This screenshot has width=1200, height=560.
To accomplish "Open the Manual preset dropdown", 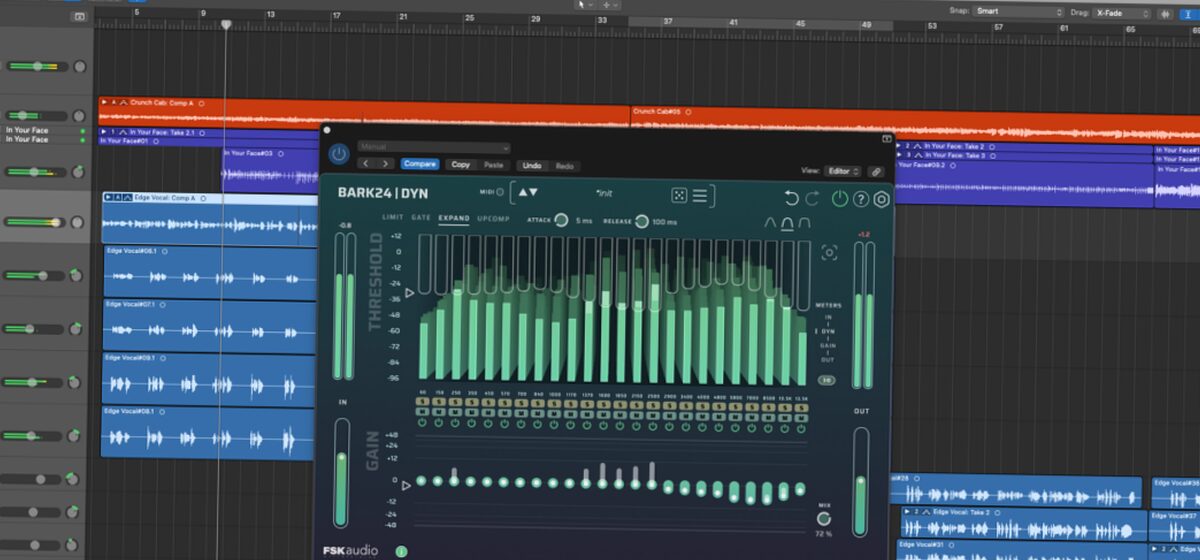I will (x=432, y=147).
